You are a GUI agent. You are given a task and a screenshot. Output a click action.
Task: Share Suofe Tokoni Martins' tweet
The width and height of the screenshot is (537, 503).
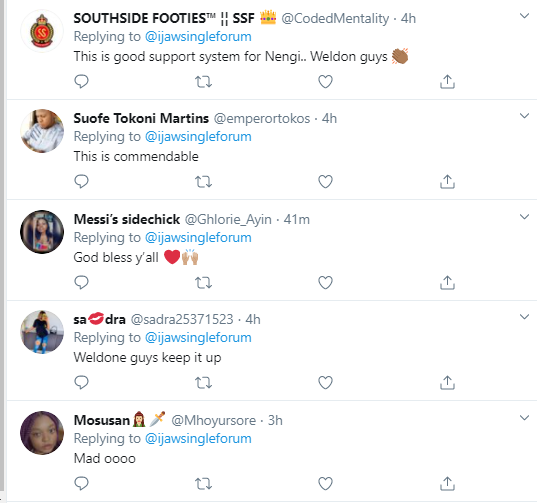(447, 181)
